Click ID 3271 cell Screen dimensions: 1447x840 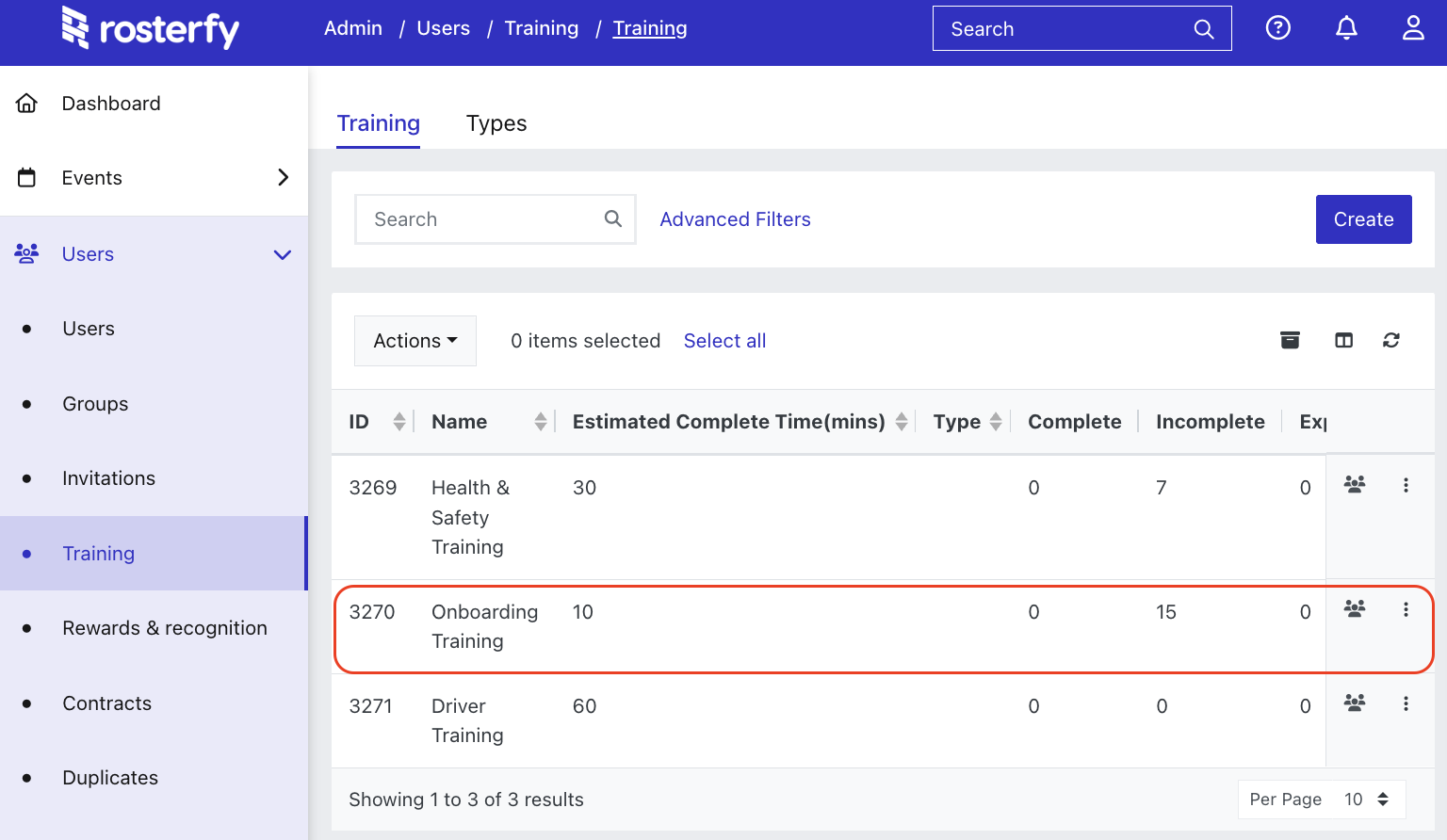(x=370, y=706)
